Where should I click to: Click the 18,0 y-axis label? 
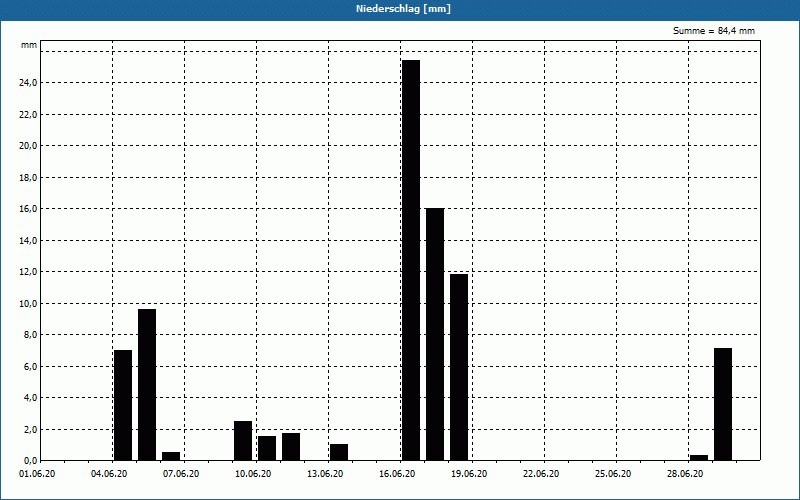coord(28,178)
